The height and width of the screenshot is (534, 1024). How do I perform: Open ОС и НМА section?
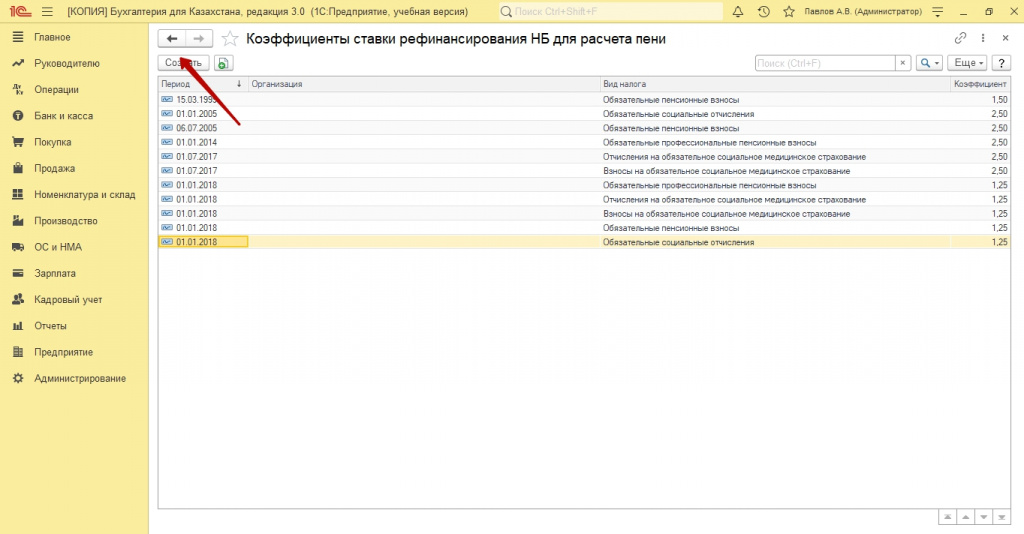point(57,247)
